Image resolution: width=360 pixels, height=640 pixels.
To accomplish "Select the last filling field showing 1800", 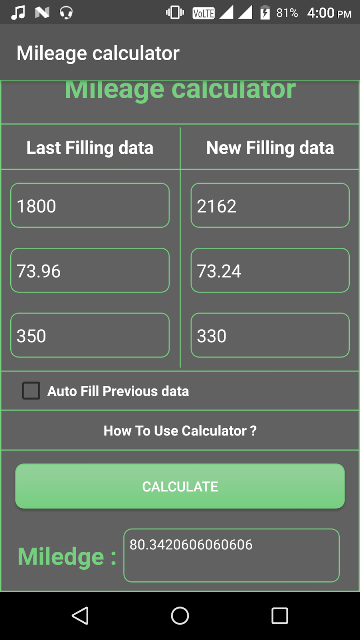I will [90, 205].
